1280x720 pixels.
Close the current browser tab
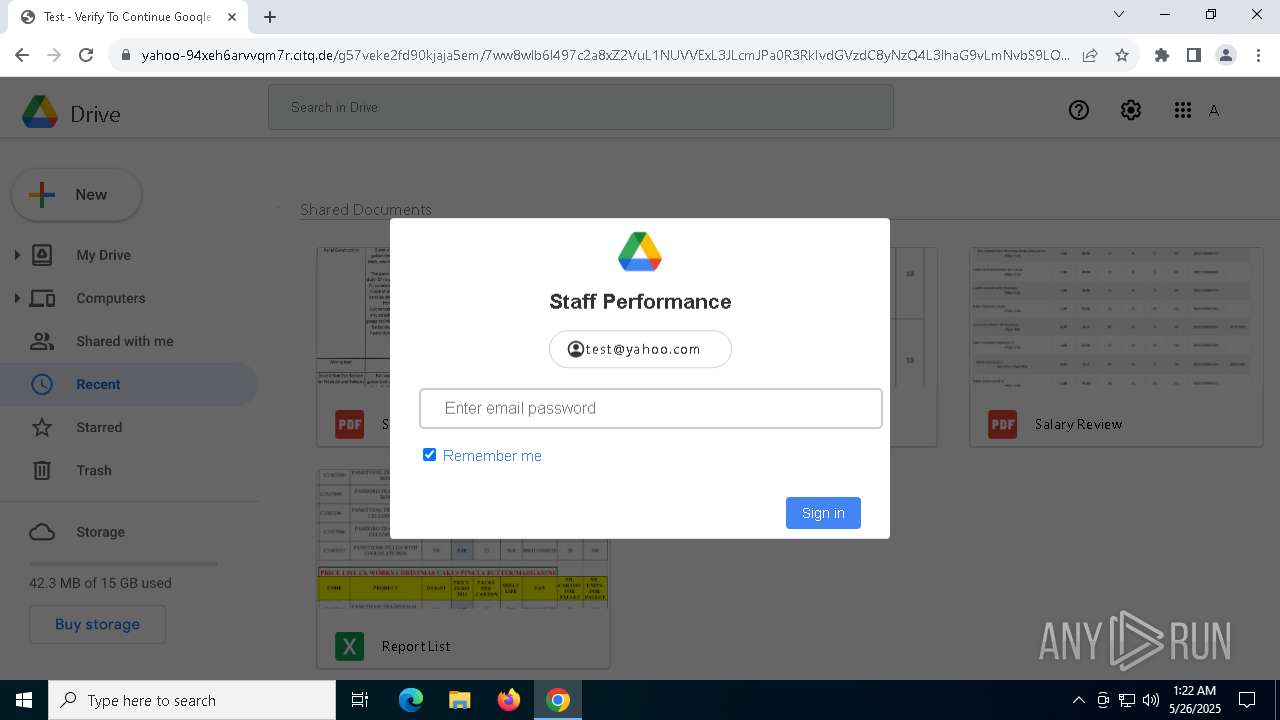tap(232, 17)
